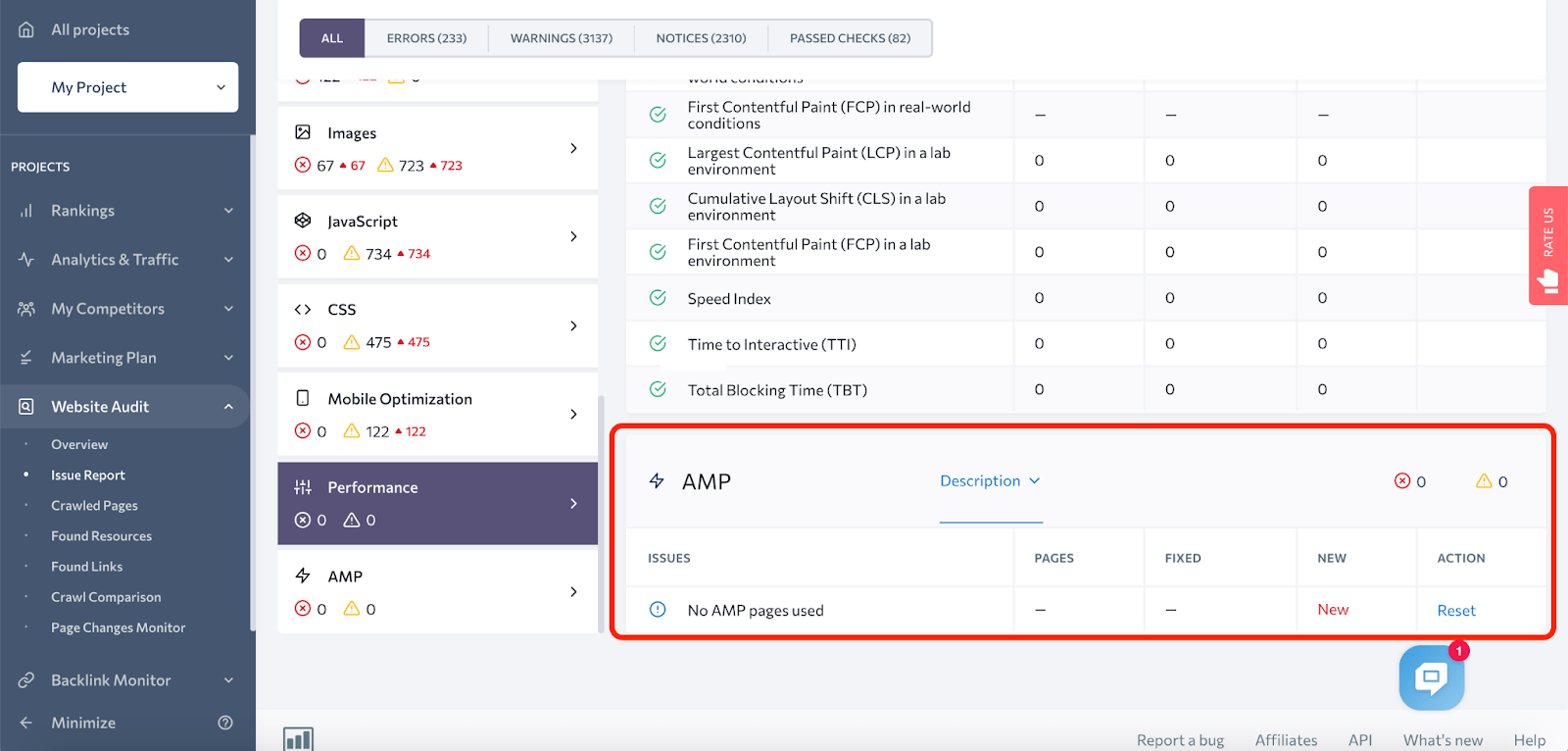This screenshot has width=1568, height=751.
Task: Open the Found Links submenu item
Action: pyautogui.click(x=86, y=567)
